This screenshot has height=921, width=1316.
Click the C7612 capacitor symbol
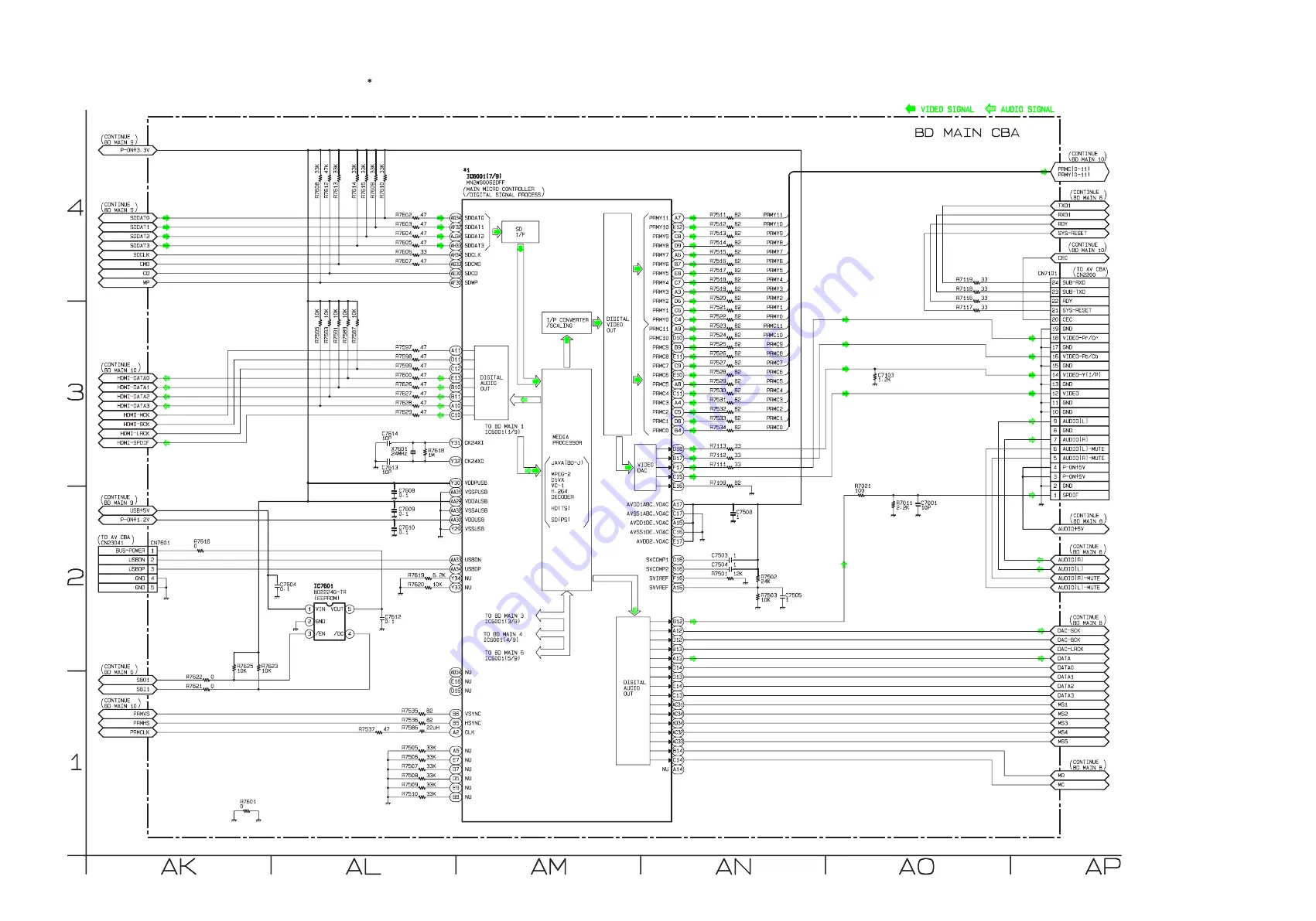382,619
